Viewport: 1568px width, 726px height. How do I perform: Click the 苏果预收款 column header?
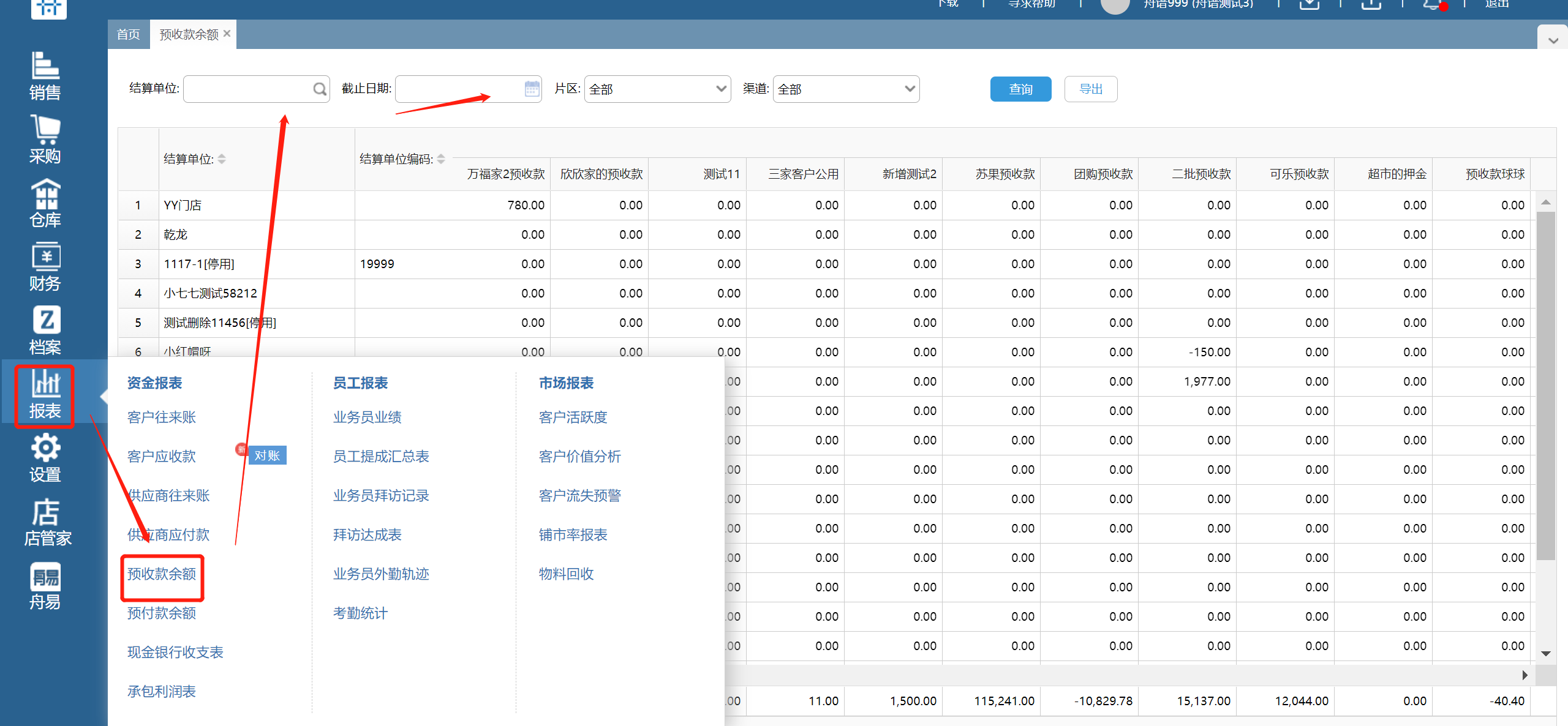pos(992,174)
